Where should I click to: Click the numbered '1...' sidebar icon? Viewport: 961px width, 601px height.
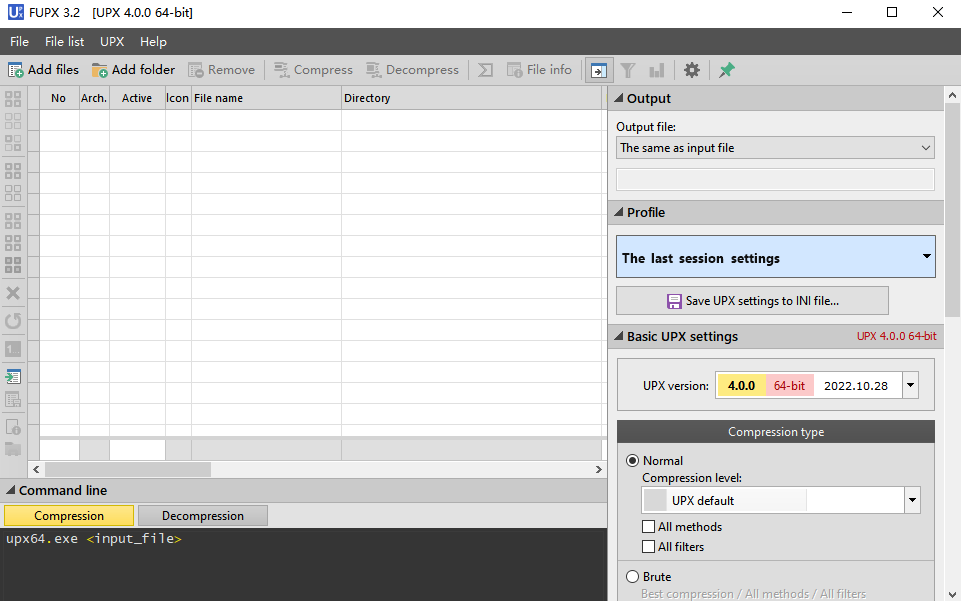point(13,349)
